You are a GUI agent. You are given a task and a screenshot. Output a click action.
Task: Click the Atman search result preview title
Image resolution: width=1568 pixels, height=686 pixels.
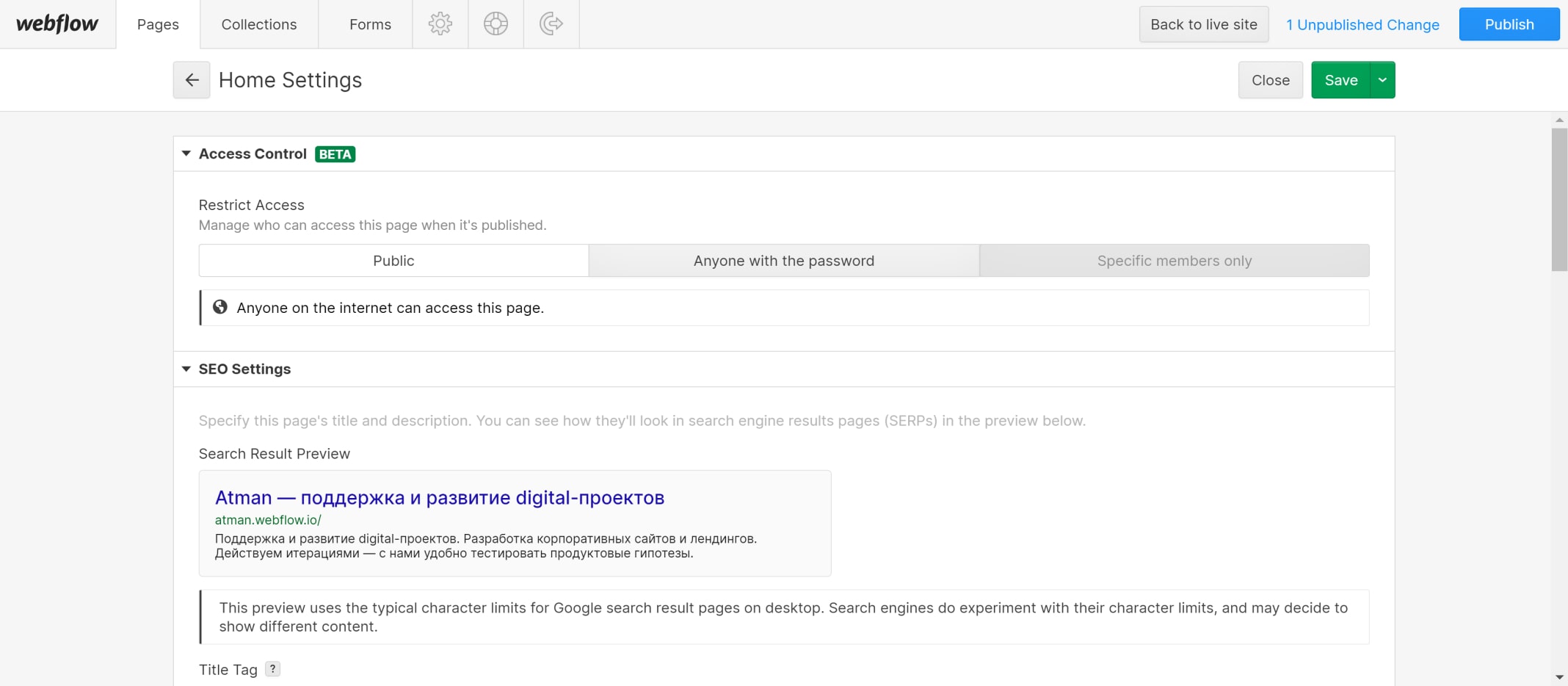tap(439, 498)
